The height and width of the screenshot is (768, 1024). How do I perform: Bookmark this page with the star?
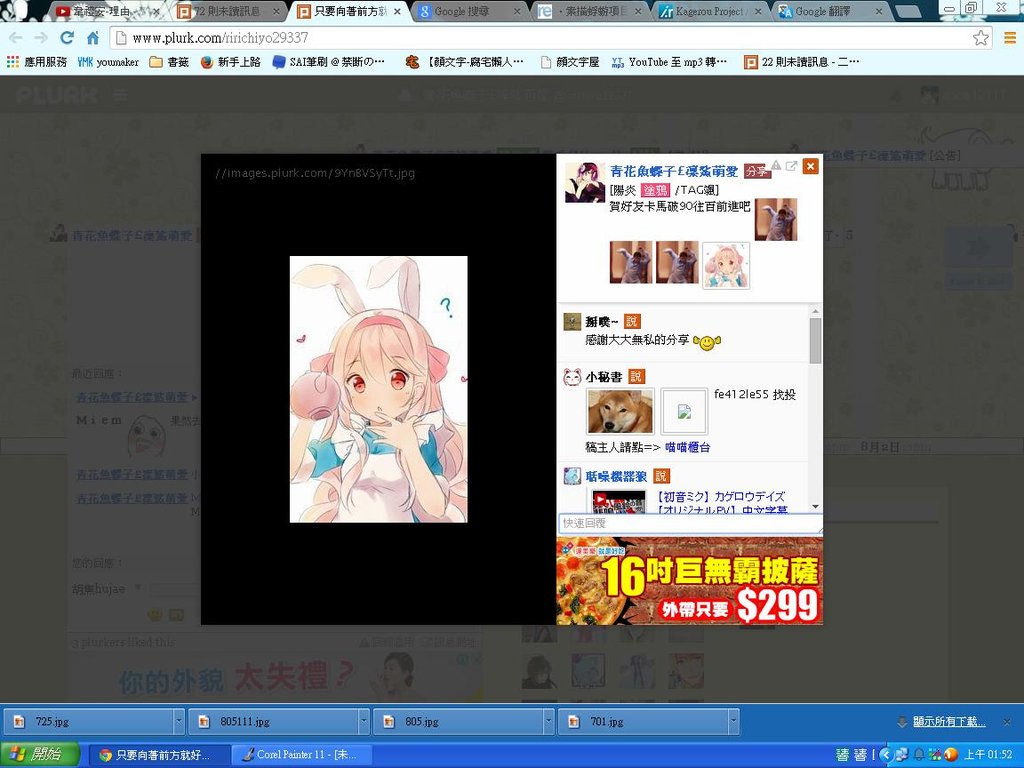point(980,38)
